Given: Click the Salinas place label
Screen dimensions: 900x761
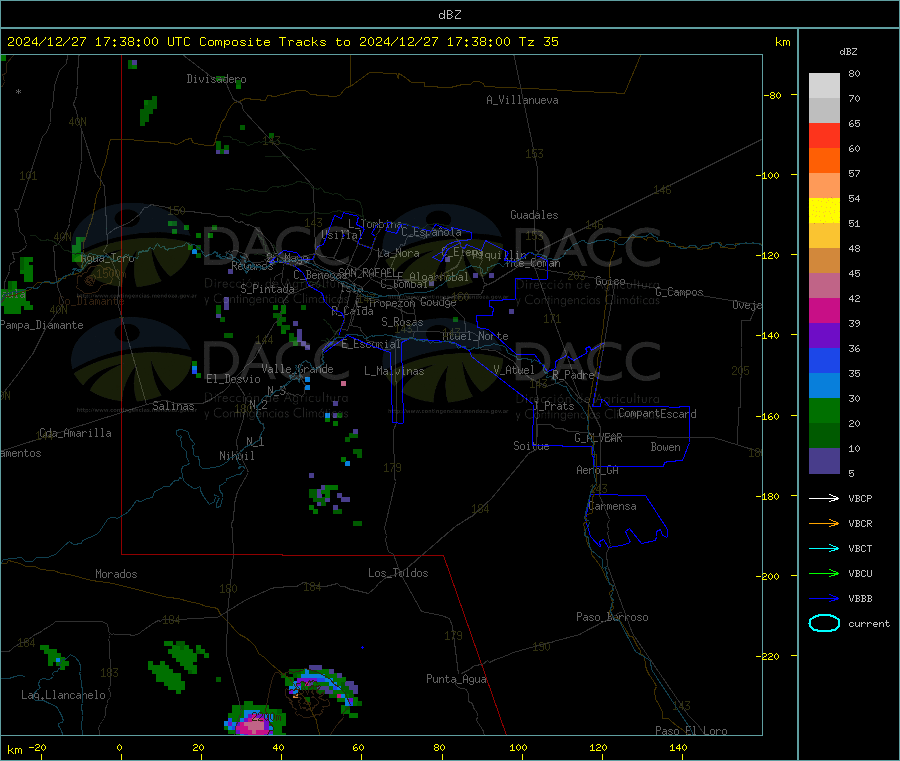Looking at the screenshot, I should pyautogui.click(x=173, y=406).
